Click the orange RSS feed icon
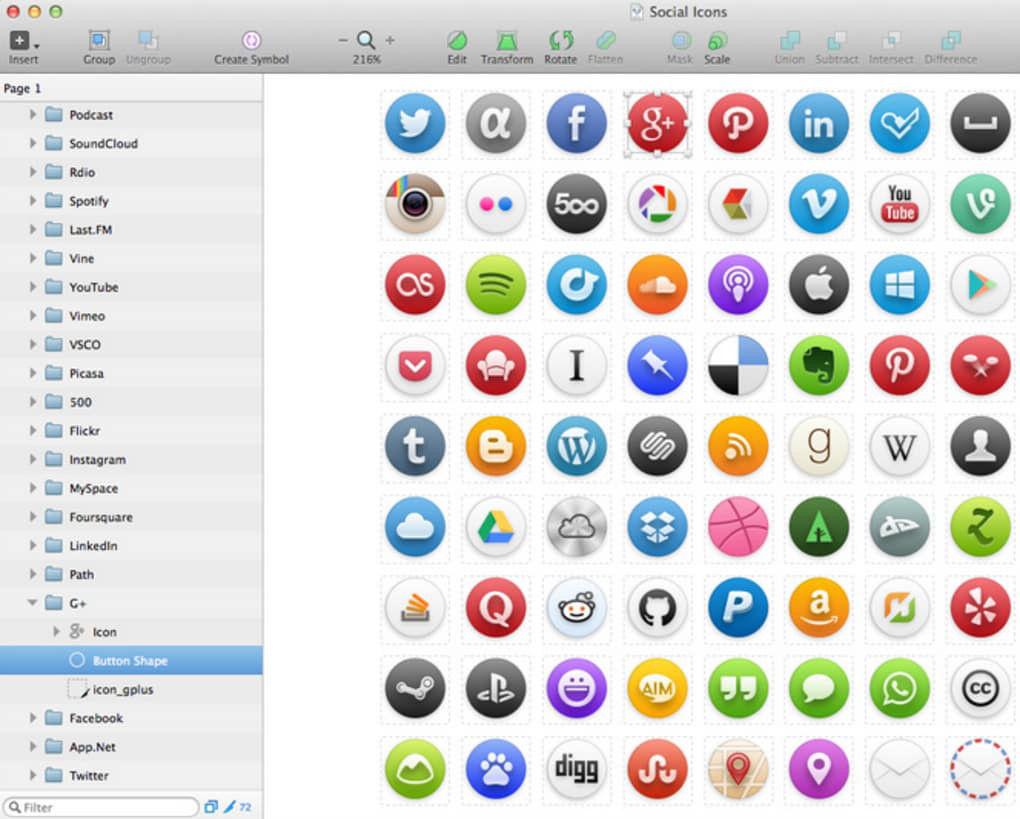Image resolution: width=1020 pixels, height=819 pixels. [x=738, y=446]
